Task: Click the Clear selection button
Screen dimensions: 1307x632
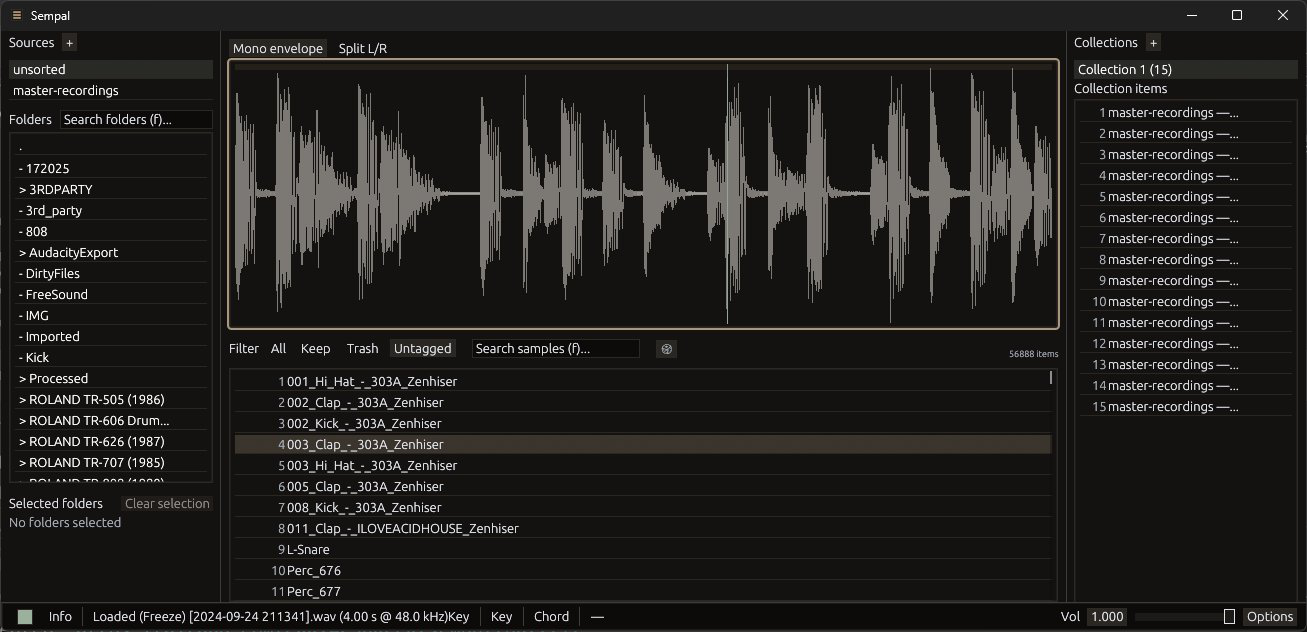Action: [167, 503]
